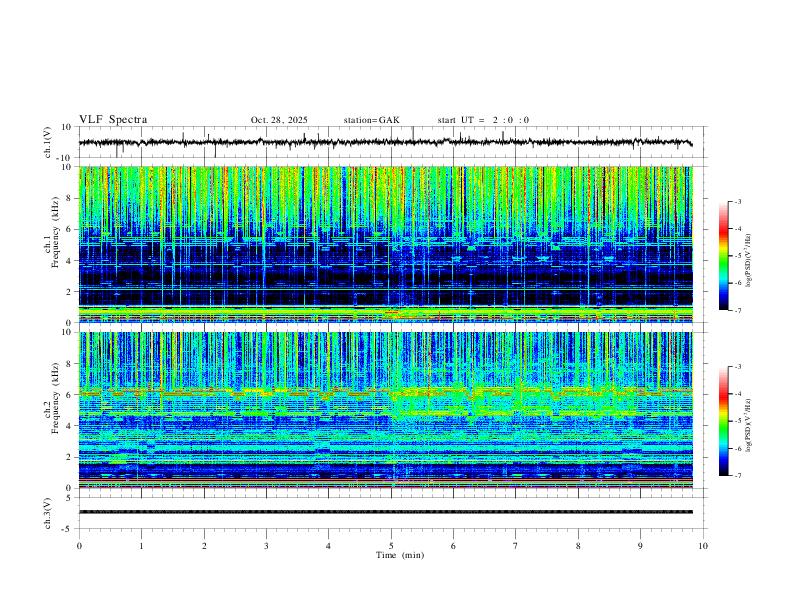
Task: Click time axis tick label "7"
Action: click(516, 546)
